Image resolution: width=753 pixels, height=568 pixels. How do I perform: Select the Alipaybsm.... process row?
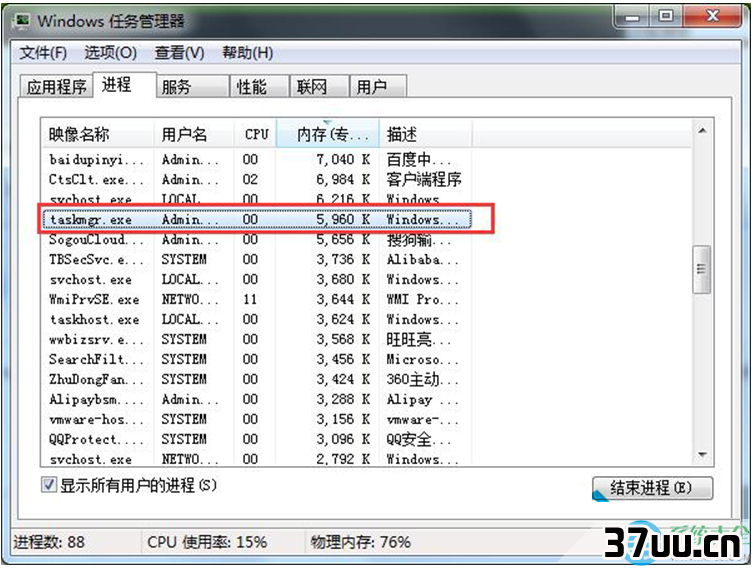tap(257, 400)
